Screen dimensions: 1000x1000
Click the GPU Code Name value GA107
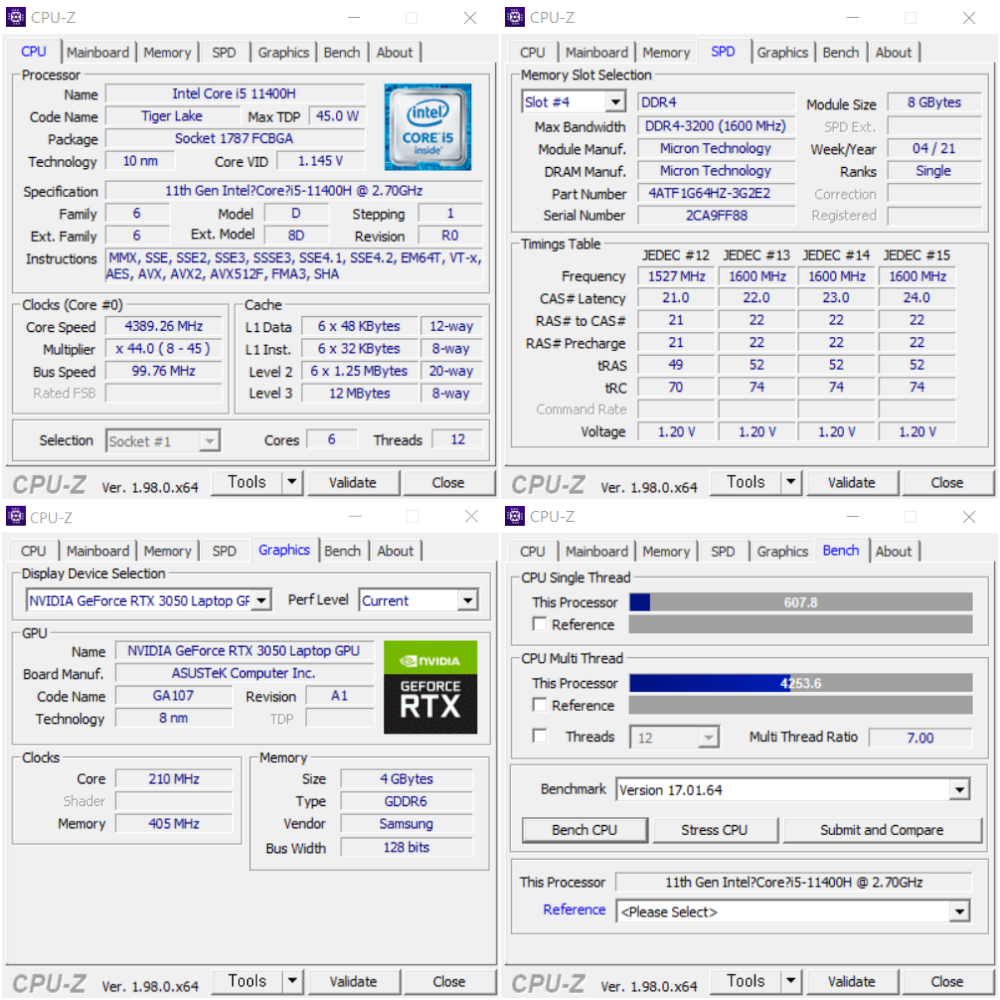[173, 696]
